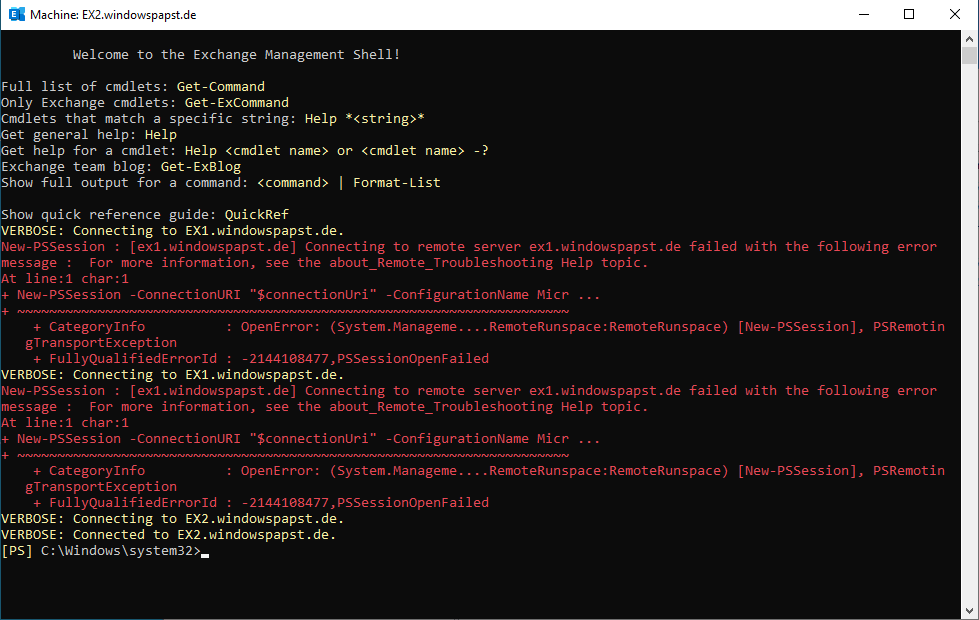Click the scrollbar down arrow
Image resolution: width=979 pixels, height=620 pixels.
tap(969, 611)
